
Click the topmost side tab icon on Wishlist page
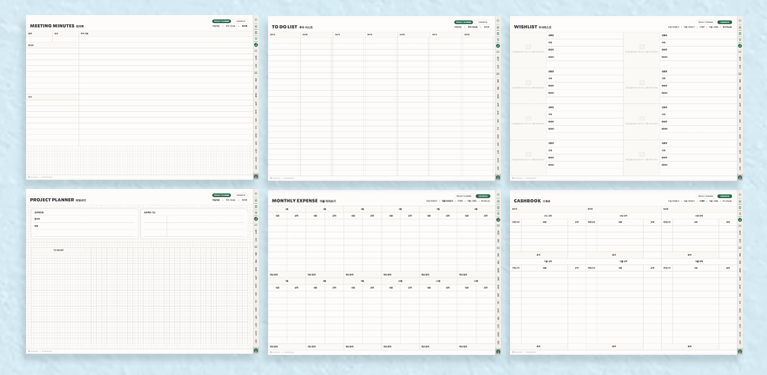740,21
